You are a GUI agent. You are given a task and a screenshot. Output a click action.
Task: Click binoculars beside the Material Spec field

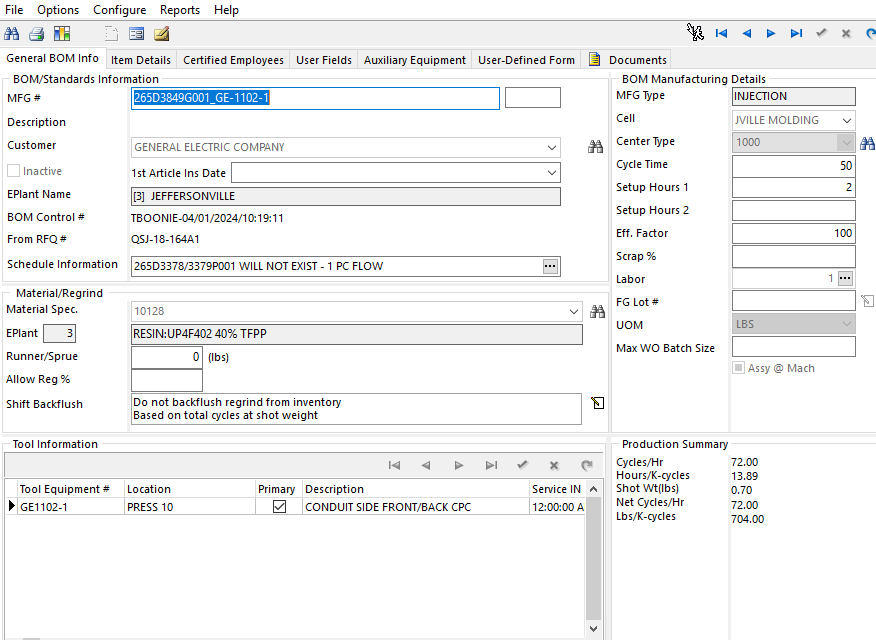[598, 311]
